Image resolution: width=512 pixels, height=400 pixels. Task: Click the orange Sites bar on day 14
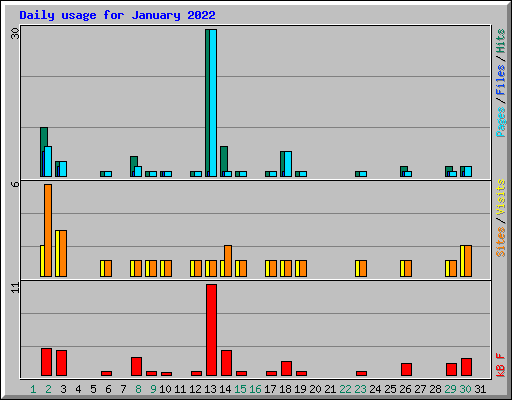[x=228, y=261]
